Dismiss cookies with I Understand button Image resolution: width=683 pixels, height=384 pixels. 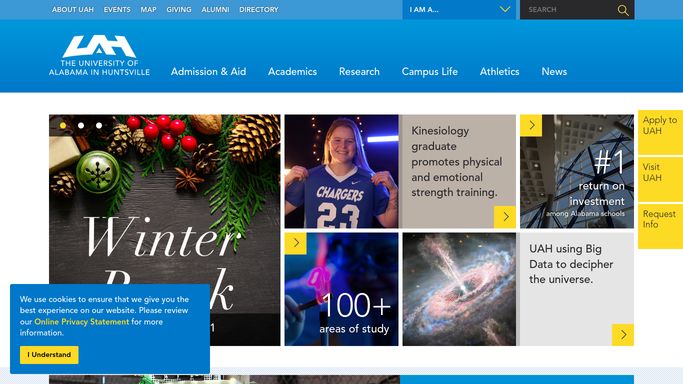(49, 355)
